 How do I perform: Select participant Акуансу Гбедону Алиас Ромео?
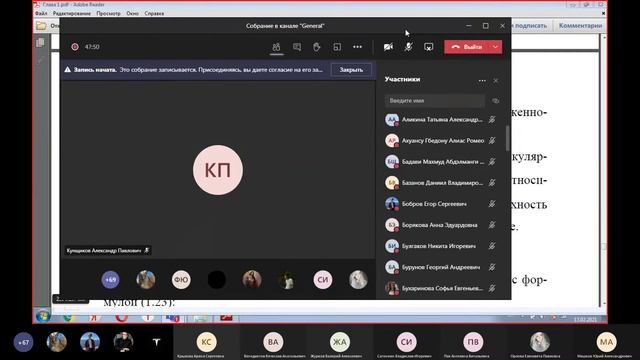(441, 140)
